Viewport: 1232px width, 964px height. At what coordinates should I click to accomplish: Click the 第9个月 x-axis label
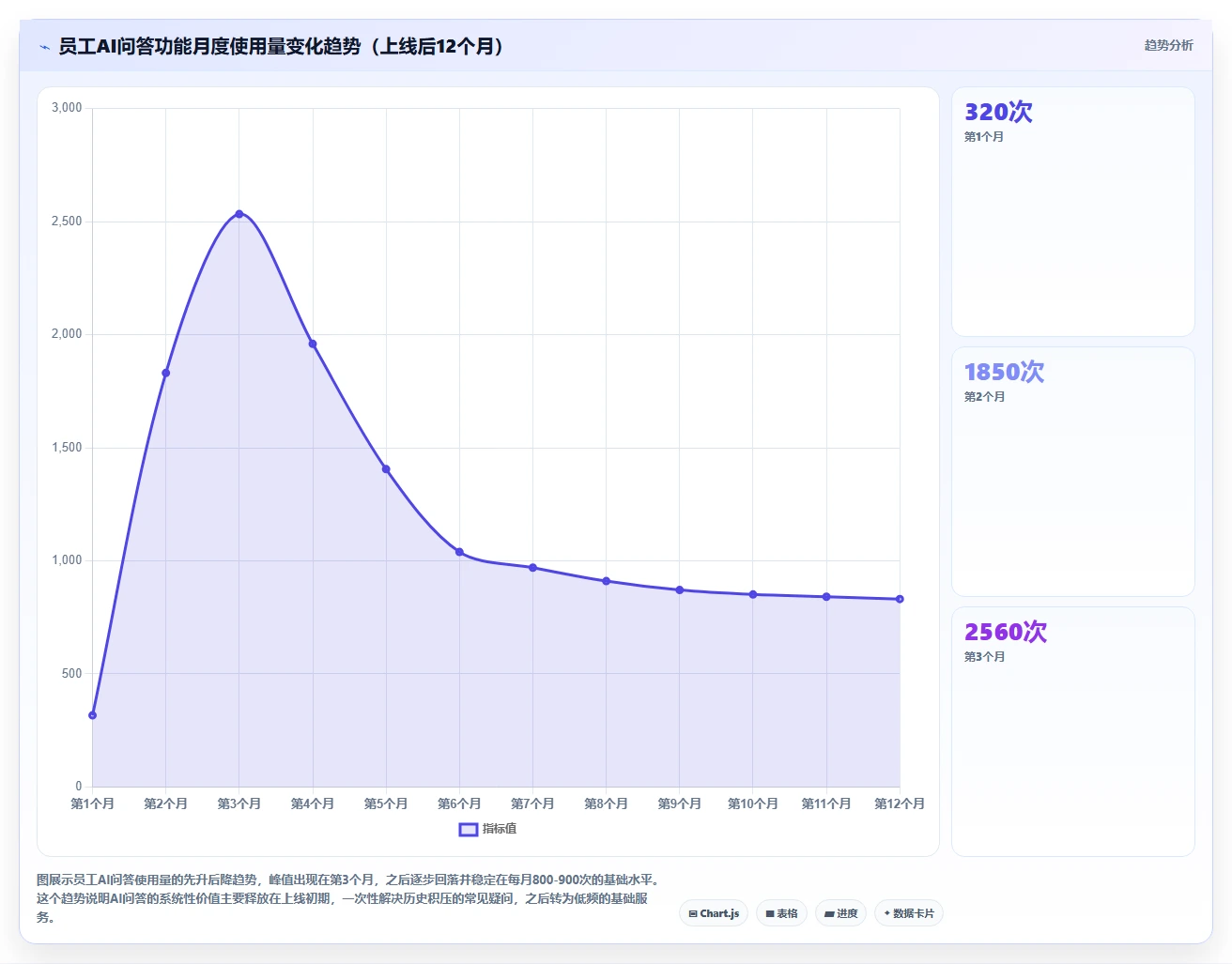pos(680,803)
